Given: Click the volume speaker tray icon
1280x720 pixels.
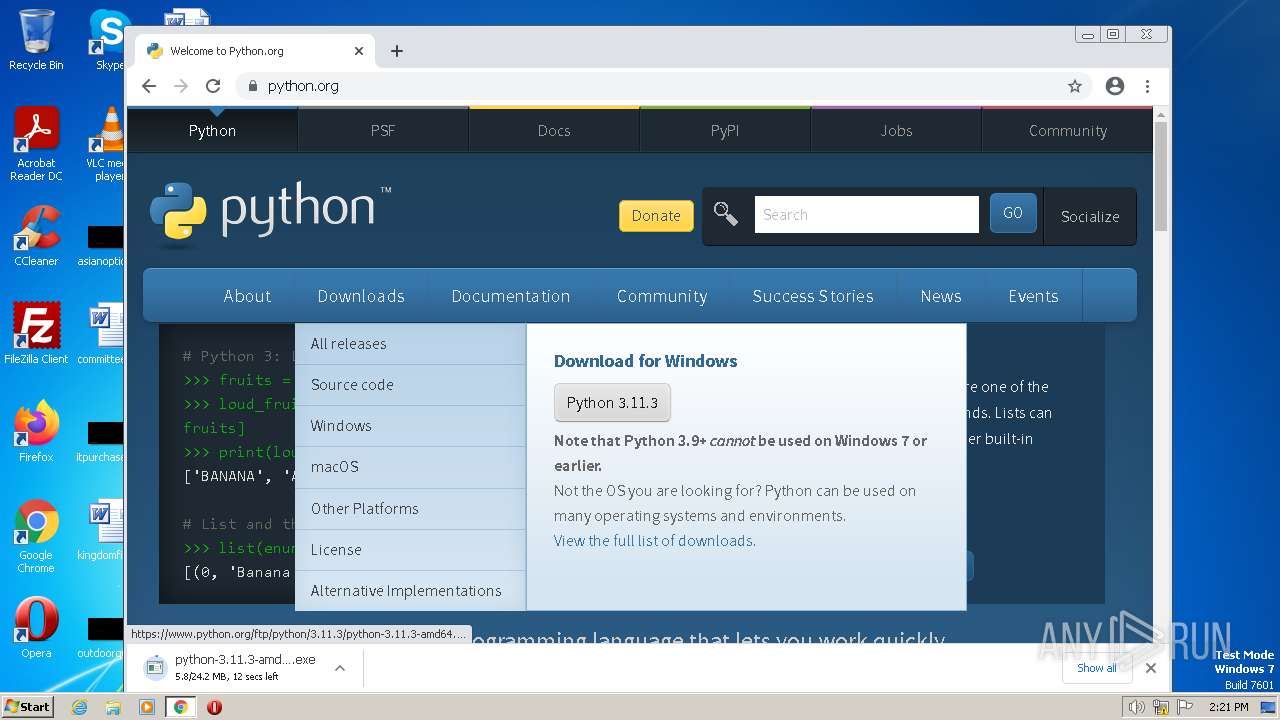Looking at the screenshot, I should coord(1136,707).
